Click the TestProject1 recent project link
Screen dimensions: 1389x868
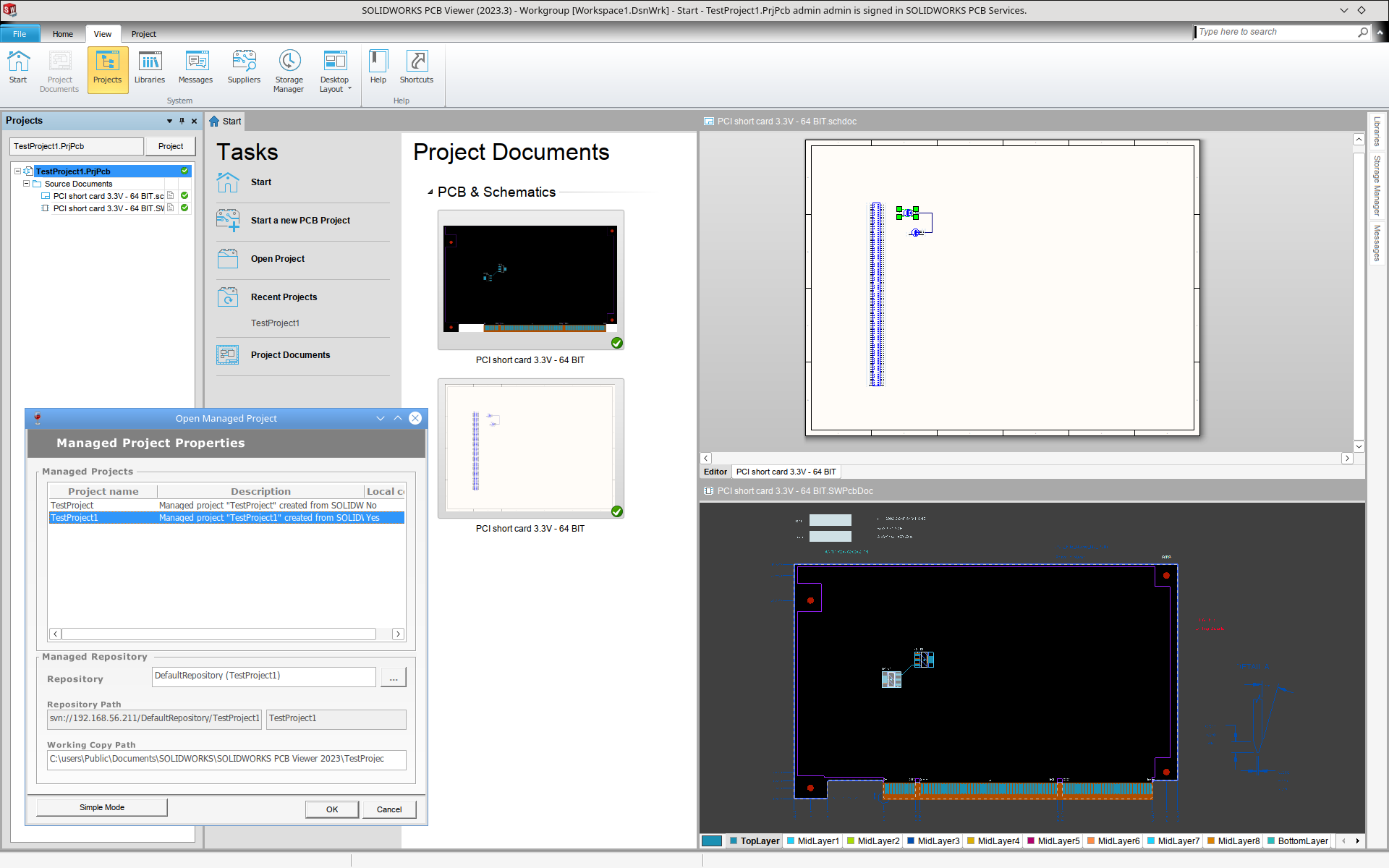click(x=275, y=323)
